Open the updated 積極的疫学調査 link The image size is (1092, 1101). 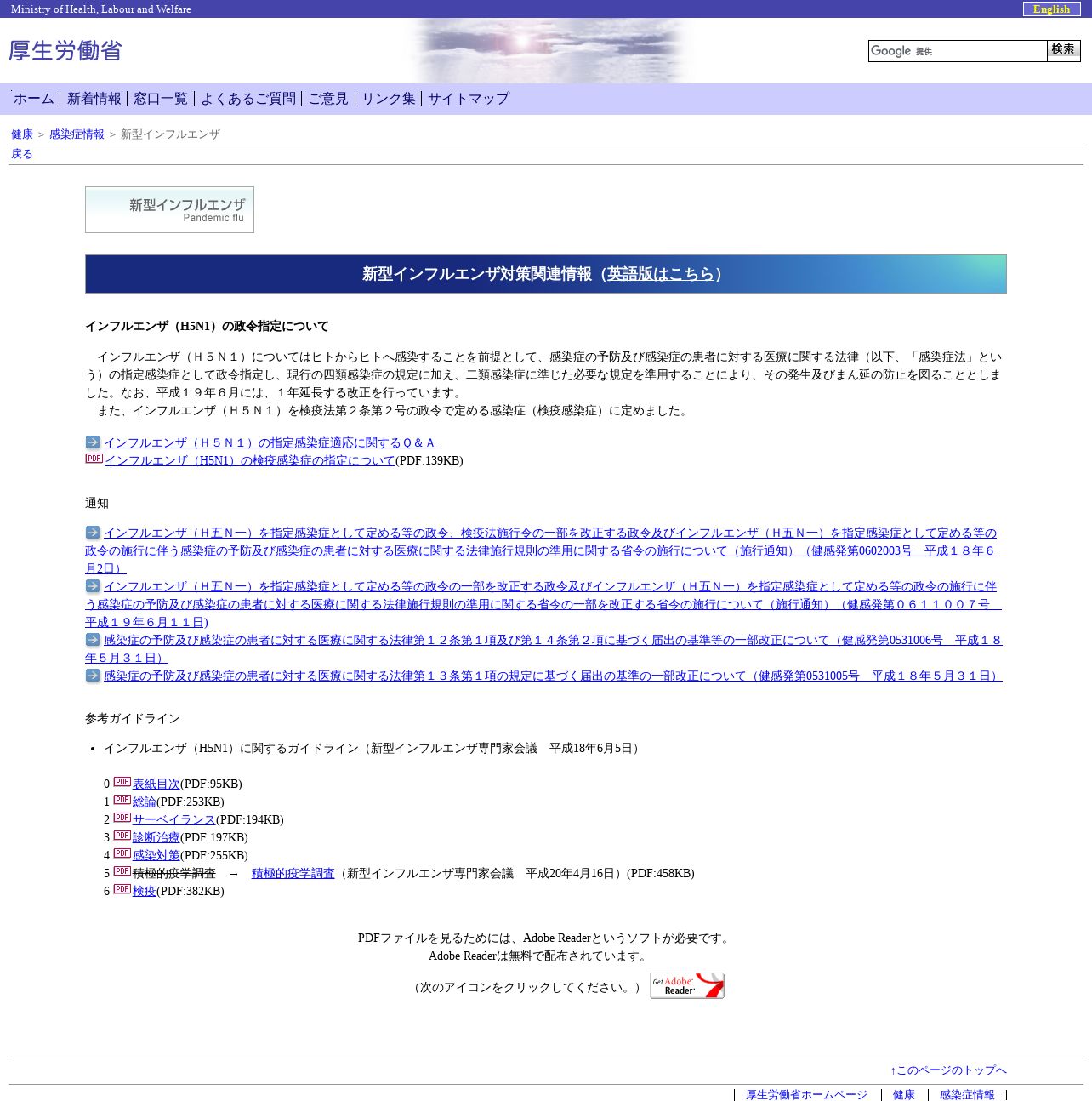coord(293,873)
